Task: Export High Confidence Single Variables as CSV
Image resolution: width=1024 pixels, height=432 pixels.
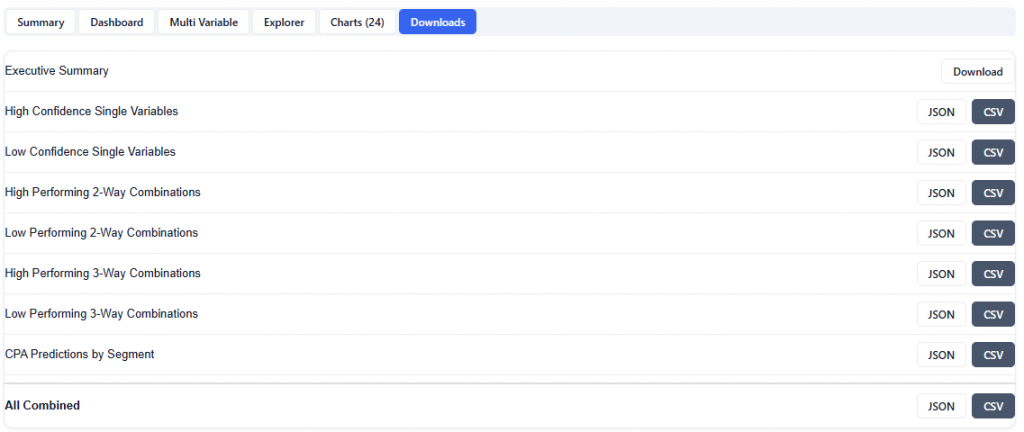Action: pos(993,112)
